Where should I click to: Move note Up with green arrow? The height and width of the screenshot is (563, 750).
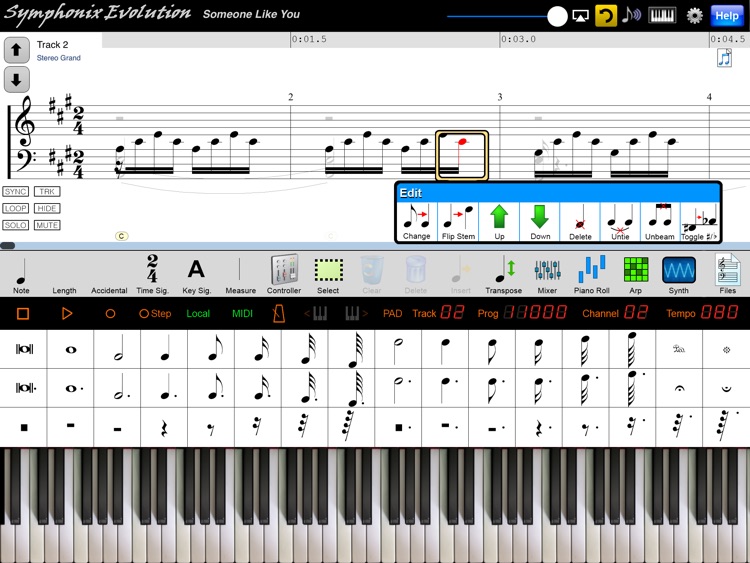click(499, 221)
